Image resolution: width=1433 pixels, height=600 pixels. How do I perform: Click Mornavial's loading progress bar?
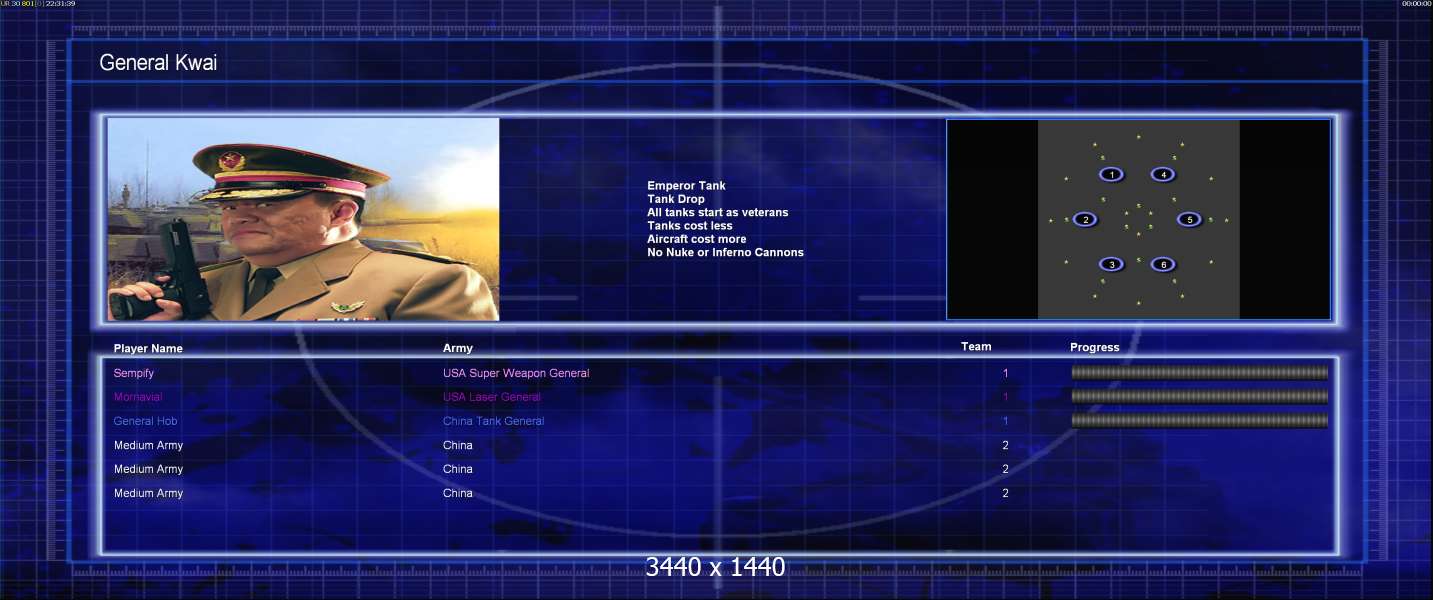point(1200,397)
